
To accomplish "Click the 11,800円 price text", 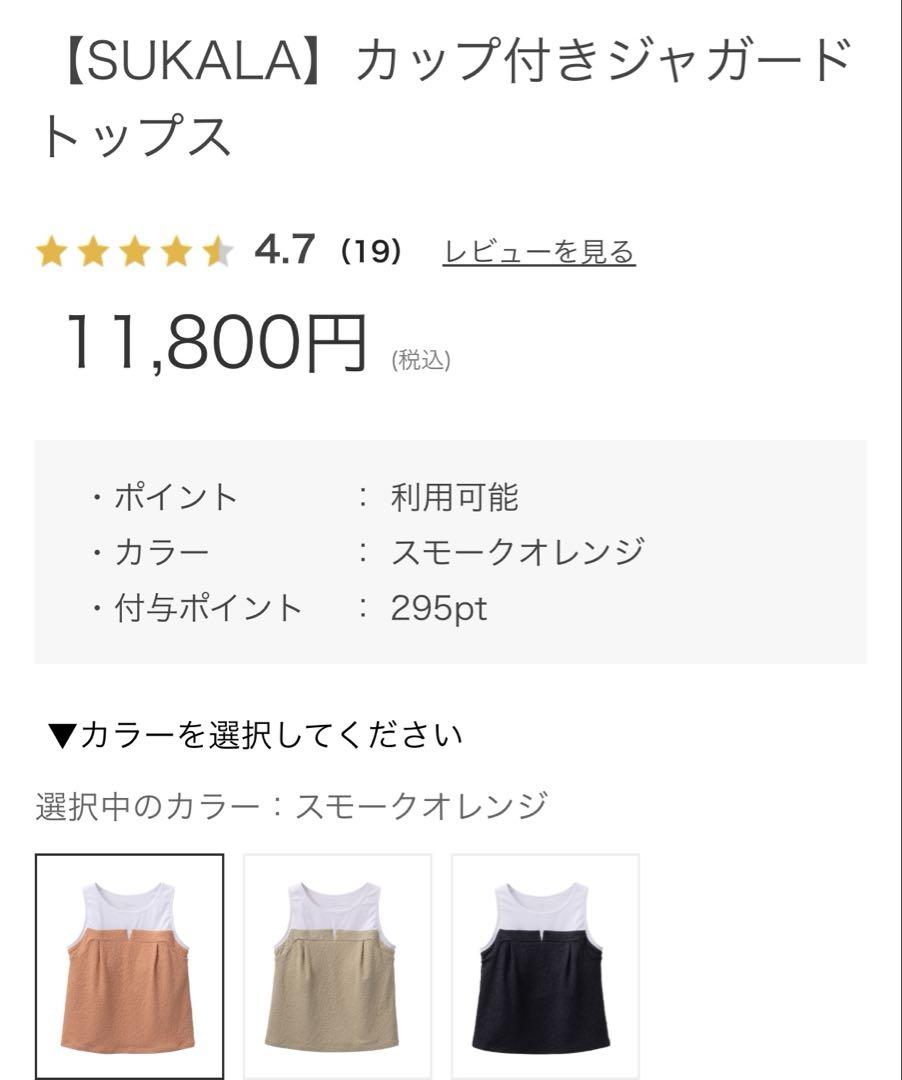I will coord(215,342).
